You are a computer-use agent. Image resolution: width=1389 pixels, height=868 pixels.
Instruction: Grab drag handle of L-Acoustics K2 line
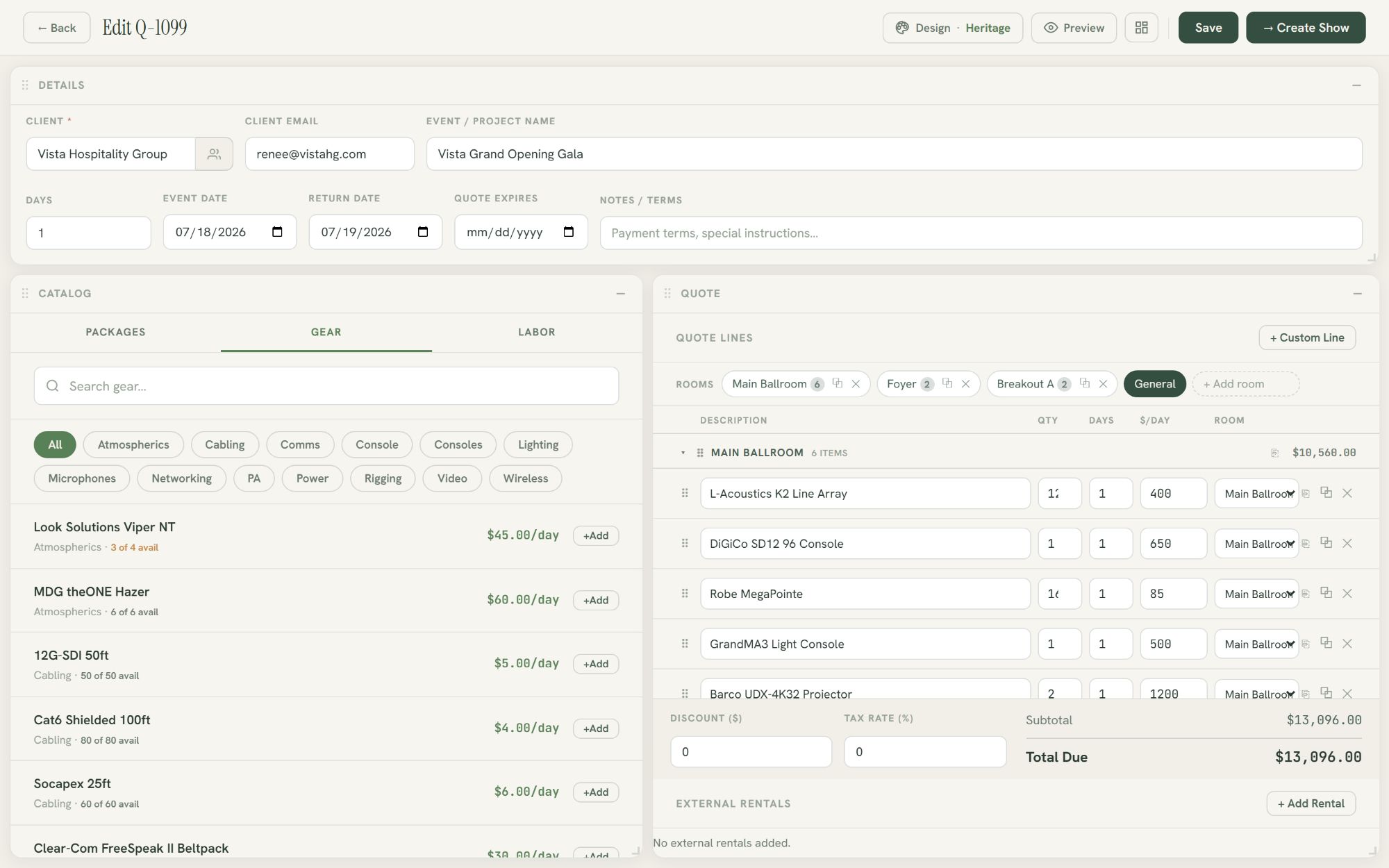click(685, 493)
